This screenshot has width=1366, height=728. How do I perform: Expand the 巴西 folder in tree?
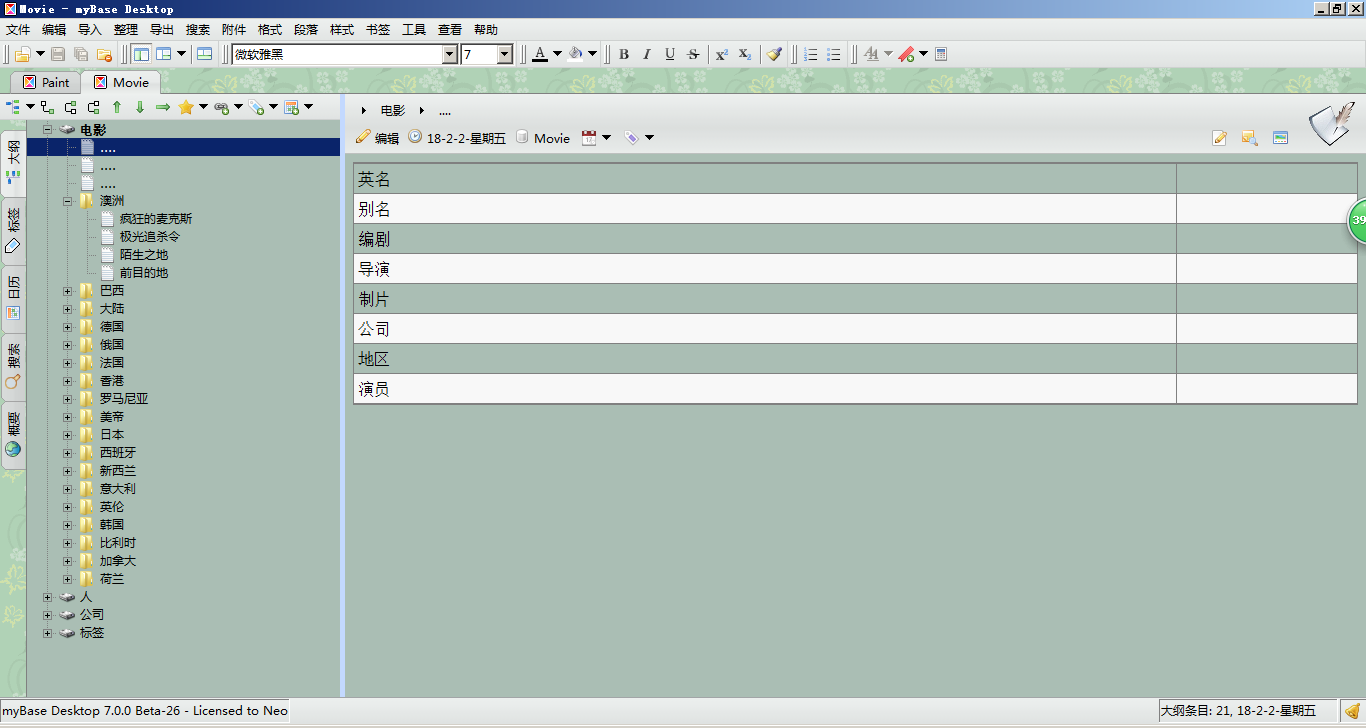pos(68,291)
